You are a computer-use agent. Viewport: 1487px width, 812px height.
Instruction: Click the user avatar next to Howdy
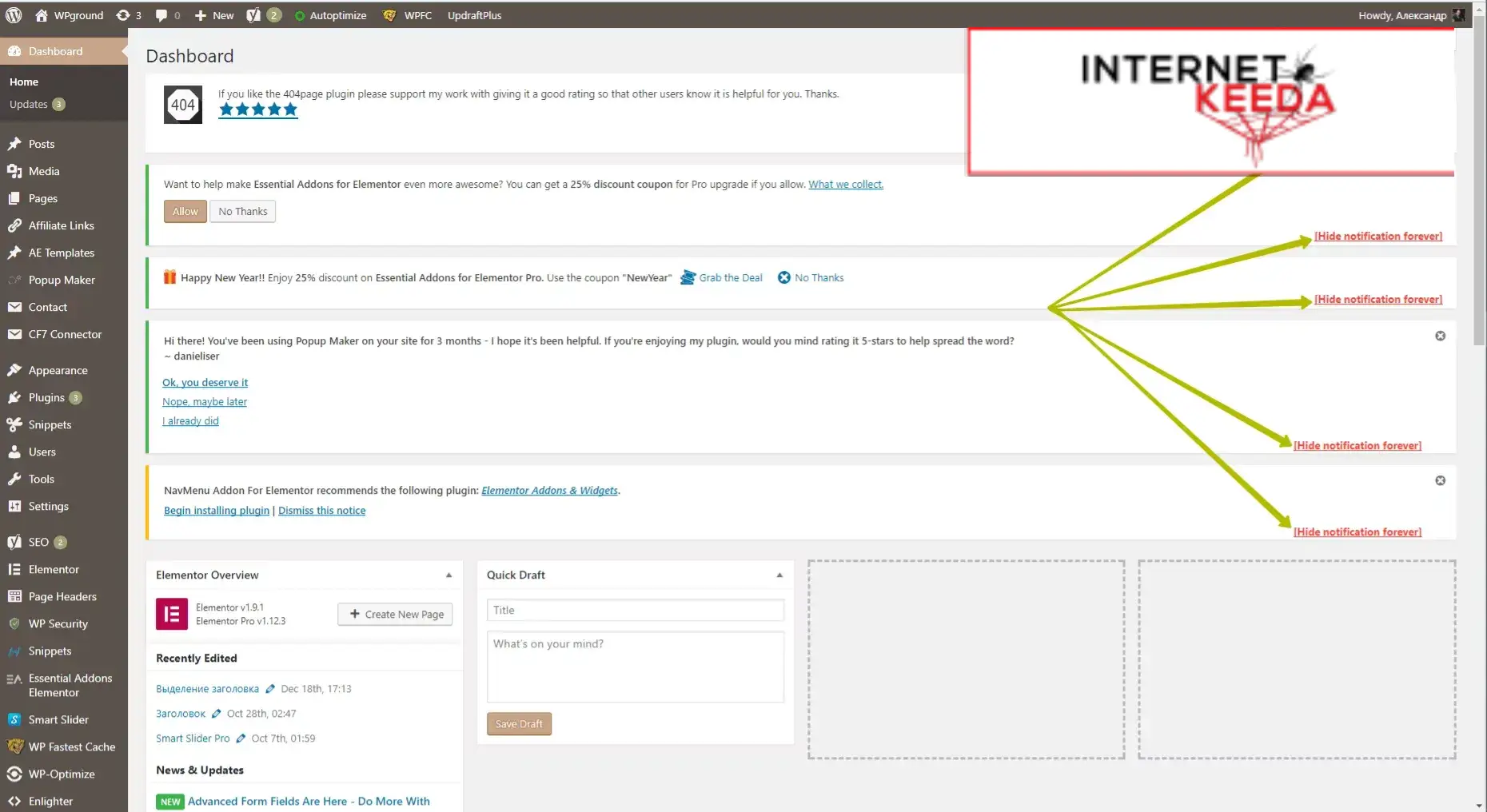[x=1459, y=15]
